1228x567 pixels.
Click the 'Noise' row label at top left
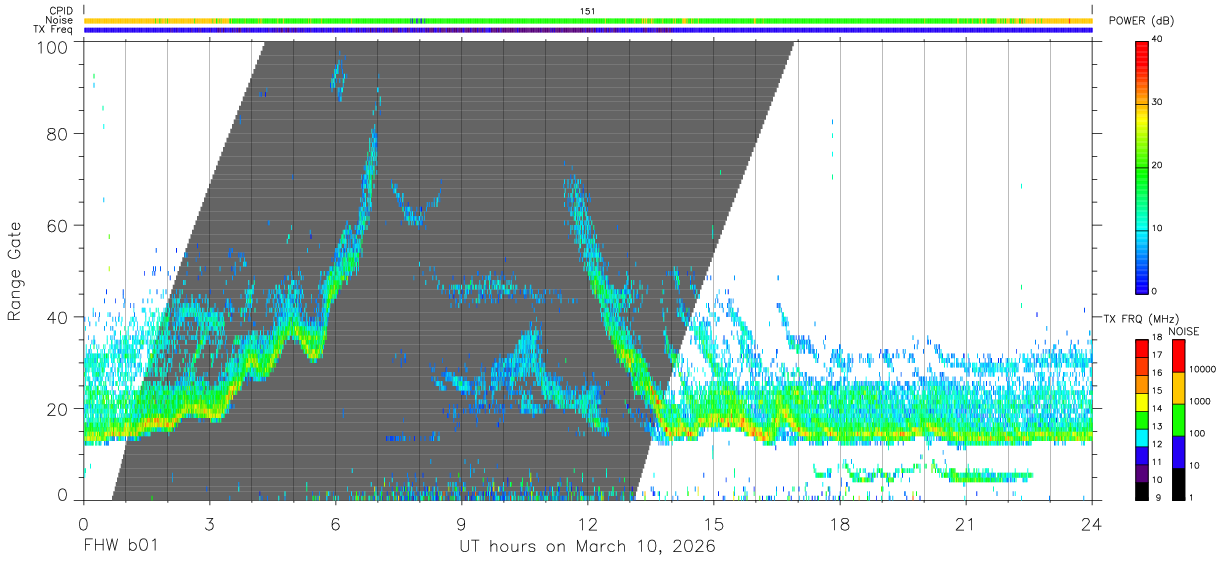(60, 20)
